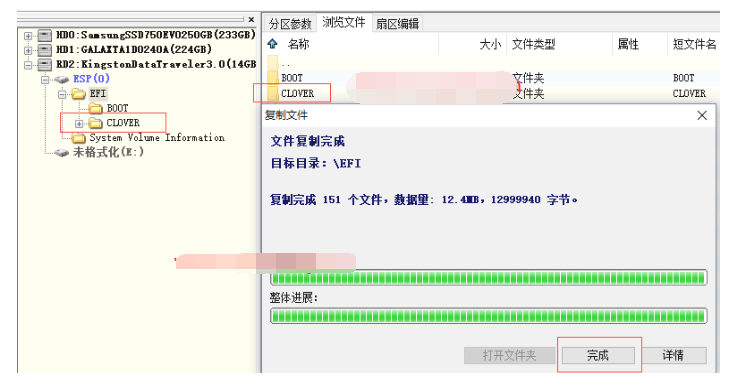Select the HD1 GALAXY disk icon

point(45,50)
